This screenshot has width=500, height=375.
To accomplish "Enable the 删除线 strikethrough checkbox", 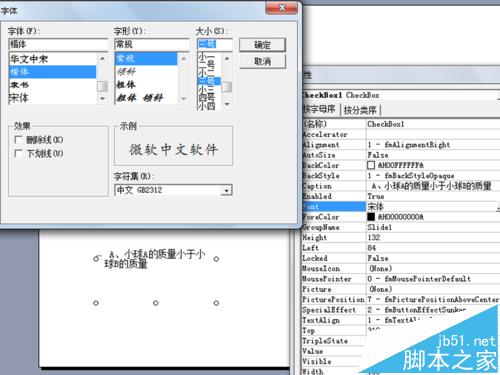I will (18, 140).
